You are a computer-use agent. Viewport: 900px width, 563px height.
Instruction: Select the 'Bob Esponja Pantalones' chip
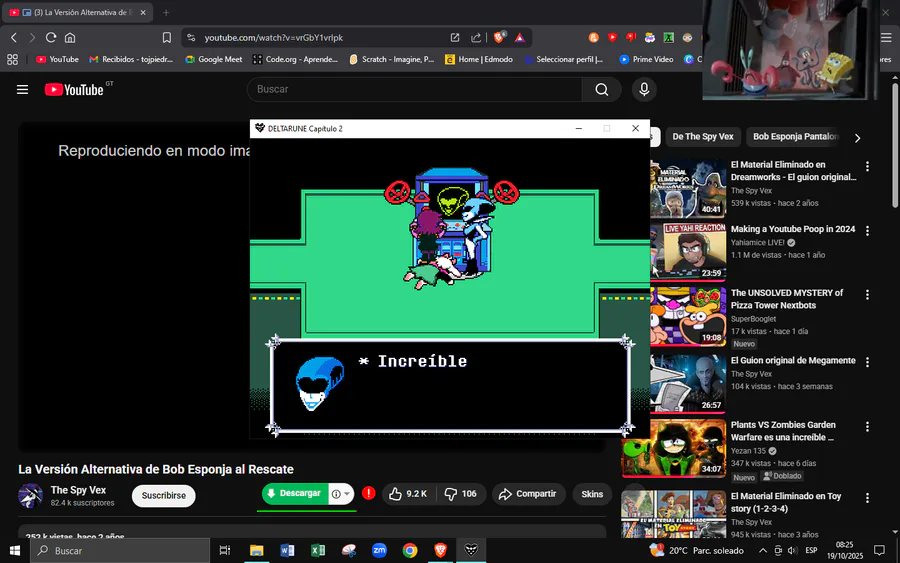pos(795,137)
